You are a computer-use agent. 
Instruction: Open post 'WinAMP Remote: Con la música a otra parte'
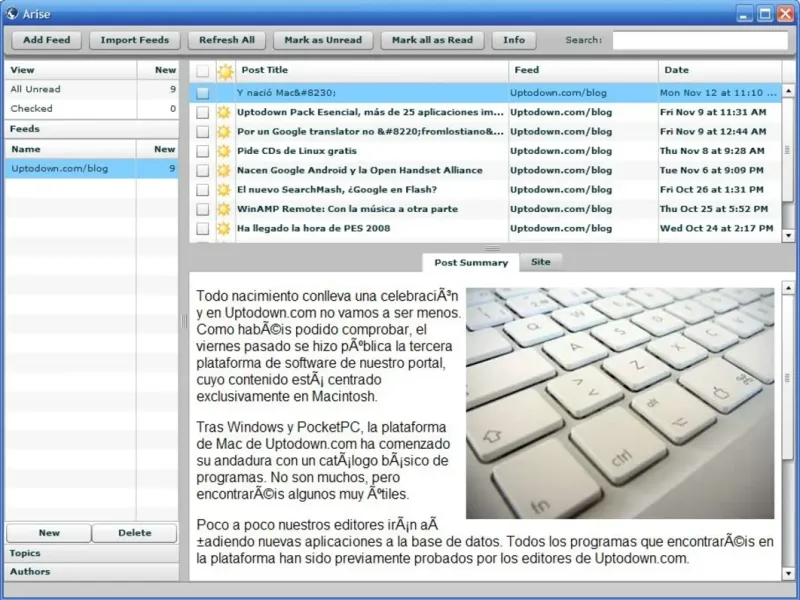coord(347,209)
